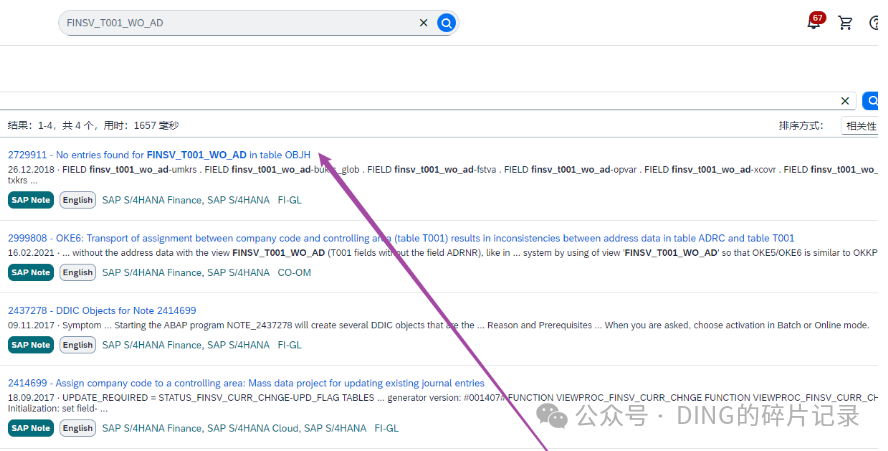Open note 2999808 OKE6 Transport link

coord(401,238)
